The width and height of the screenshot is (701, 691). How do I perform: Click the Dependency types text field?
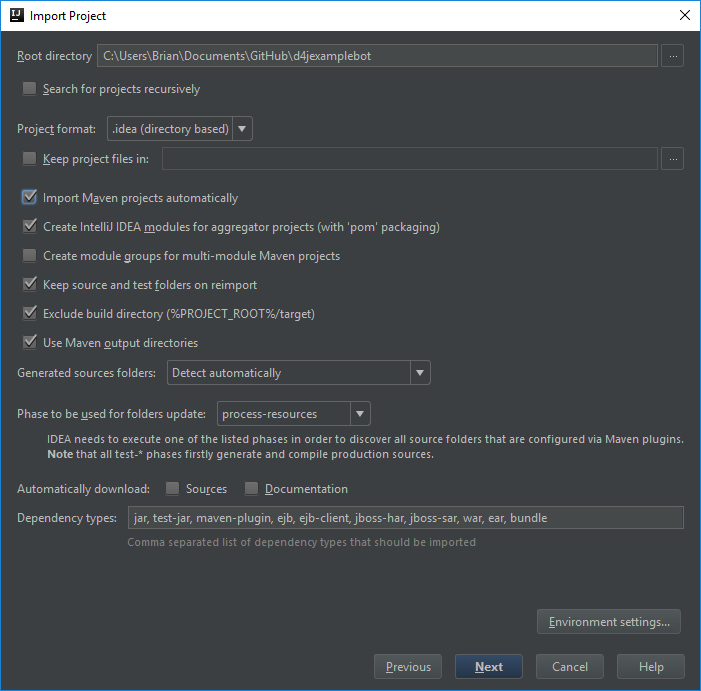[406, 518]
